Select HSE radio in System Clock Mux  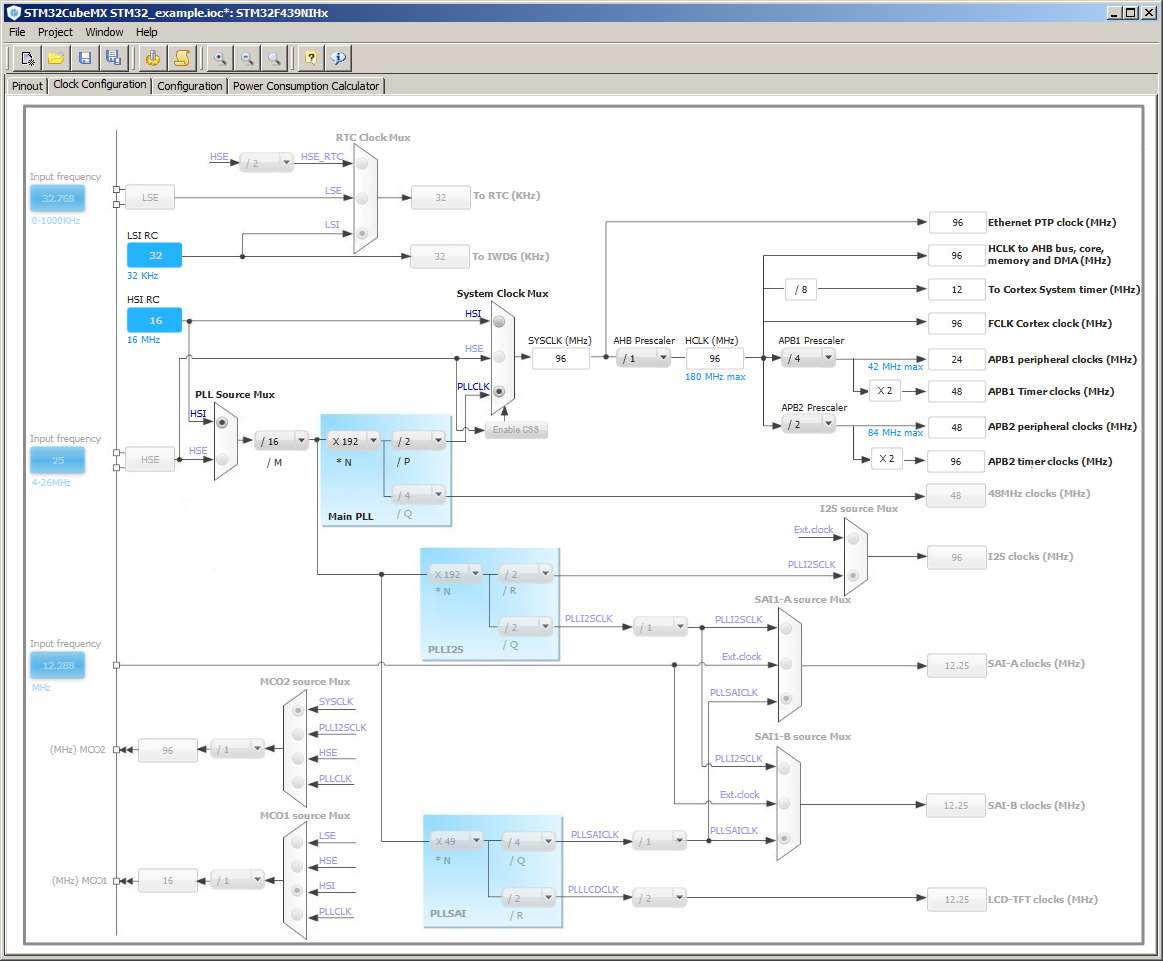499,357
